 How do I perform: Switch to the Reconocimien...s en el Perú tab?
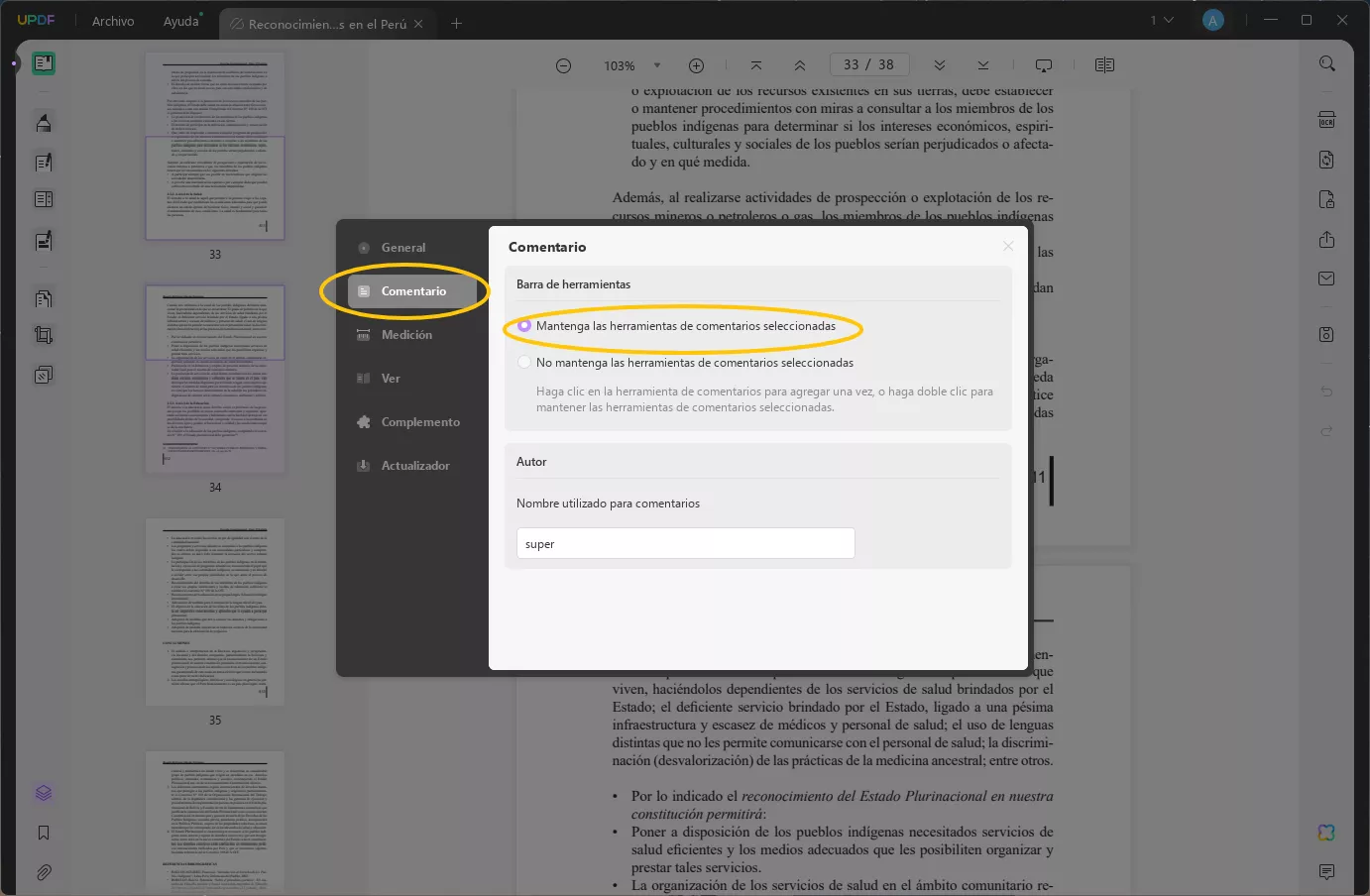pos(327,24)
